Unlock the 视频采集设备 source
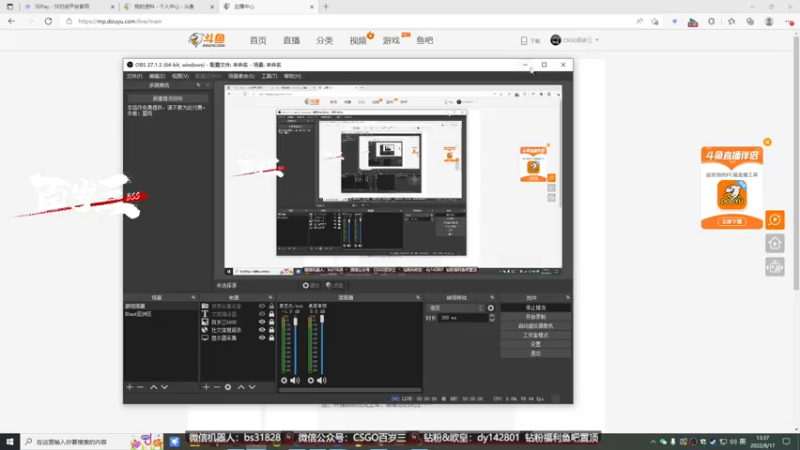800x450 pixels. coord(271,306)
